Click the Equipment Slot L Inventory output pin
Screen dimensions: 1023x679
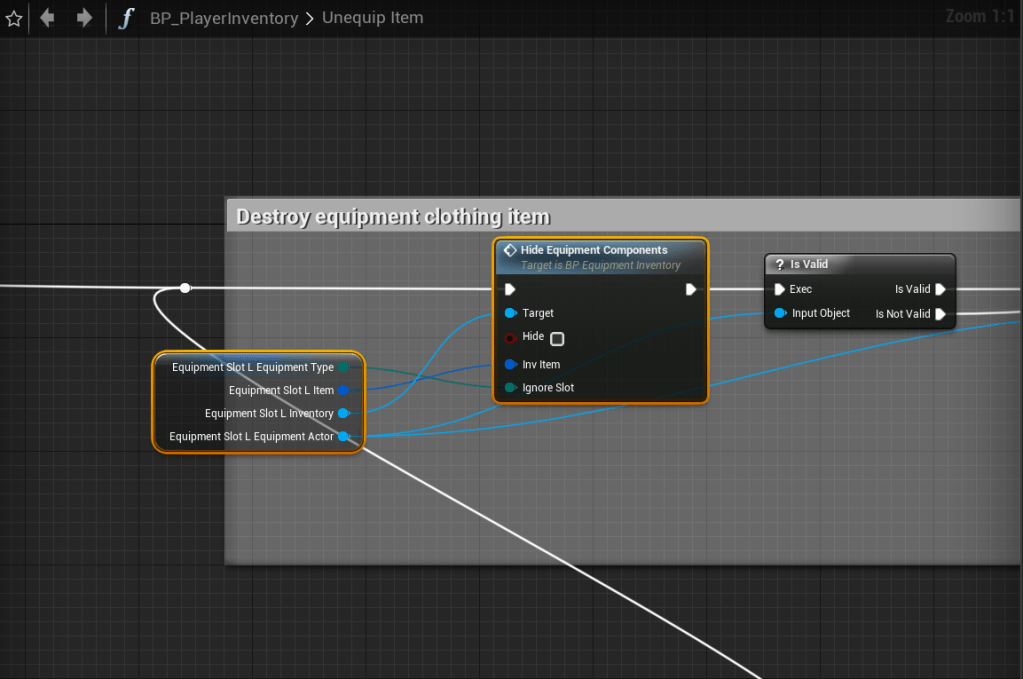coord(343,413)
